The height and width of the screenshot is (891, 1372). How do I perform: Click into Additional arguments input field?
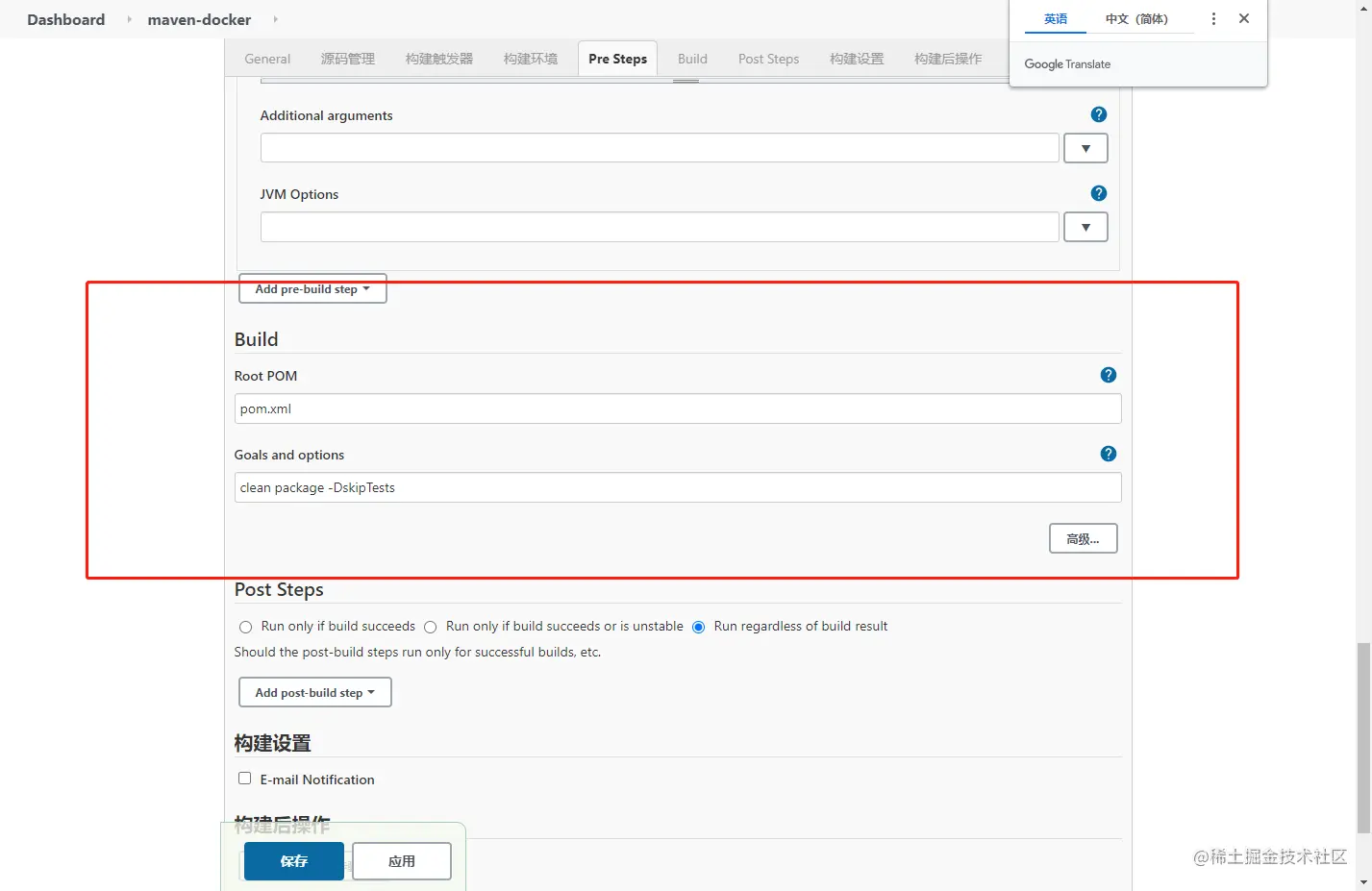(660, 148)
